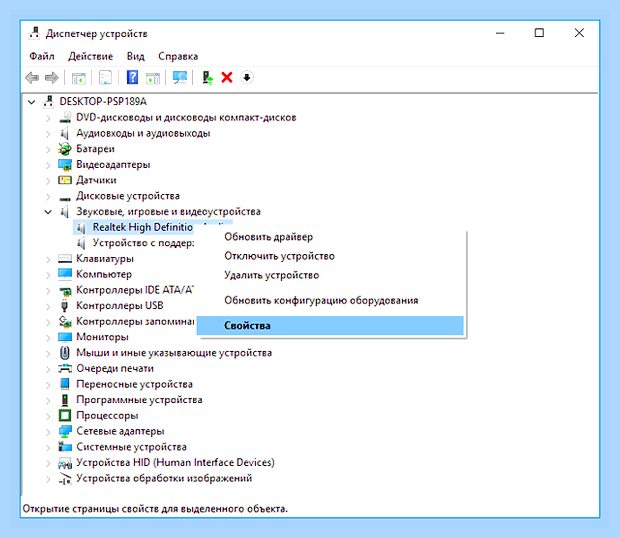Viewport: 620px width, 538px height.
Task: Click the disable device down-arrow icon
Action: pos(247,77)
